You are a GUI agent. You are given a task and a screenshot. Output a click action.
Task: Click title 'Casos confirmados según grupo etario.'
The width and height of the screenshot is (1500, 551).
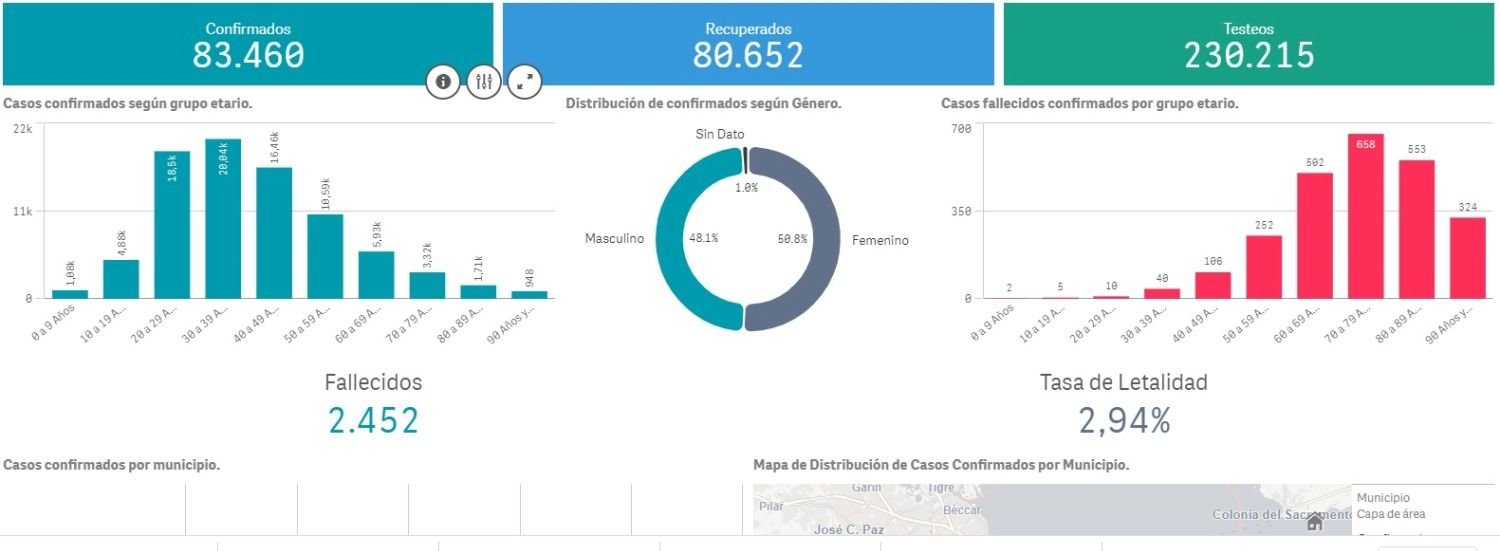click(x=128, y=103)
